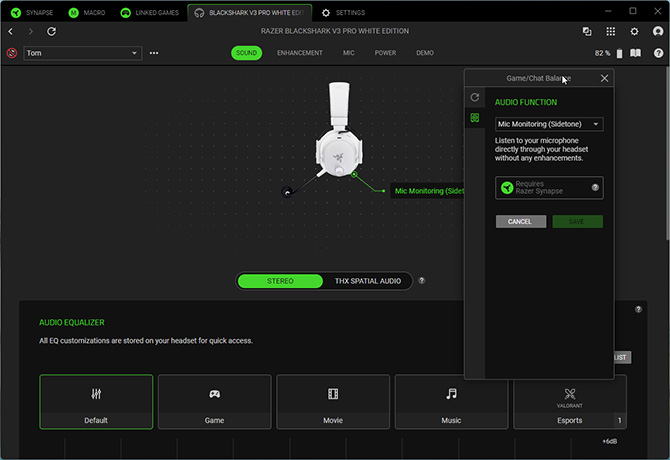The height and width of the screenshot is (460, 670).
Task: Select the Esports Valorant equalizer preset
Action: click(570, 401)
